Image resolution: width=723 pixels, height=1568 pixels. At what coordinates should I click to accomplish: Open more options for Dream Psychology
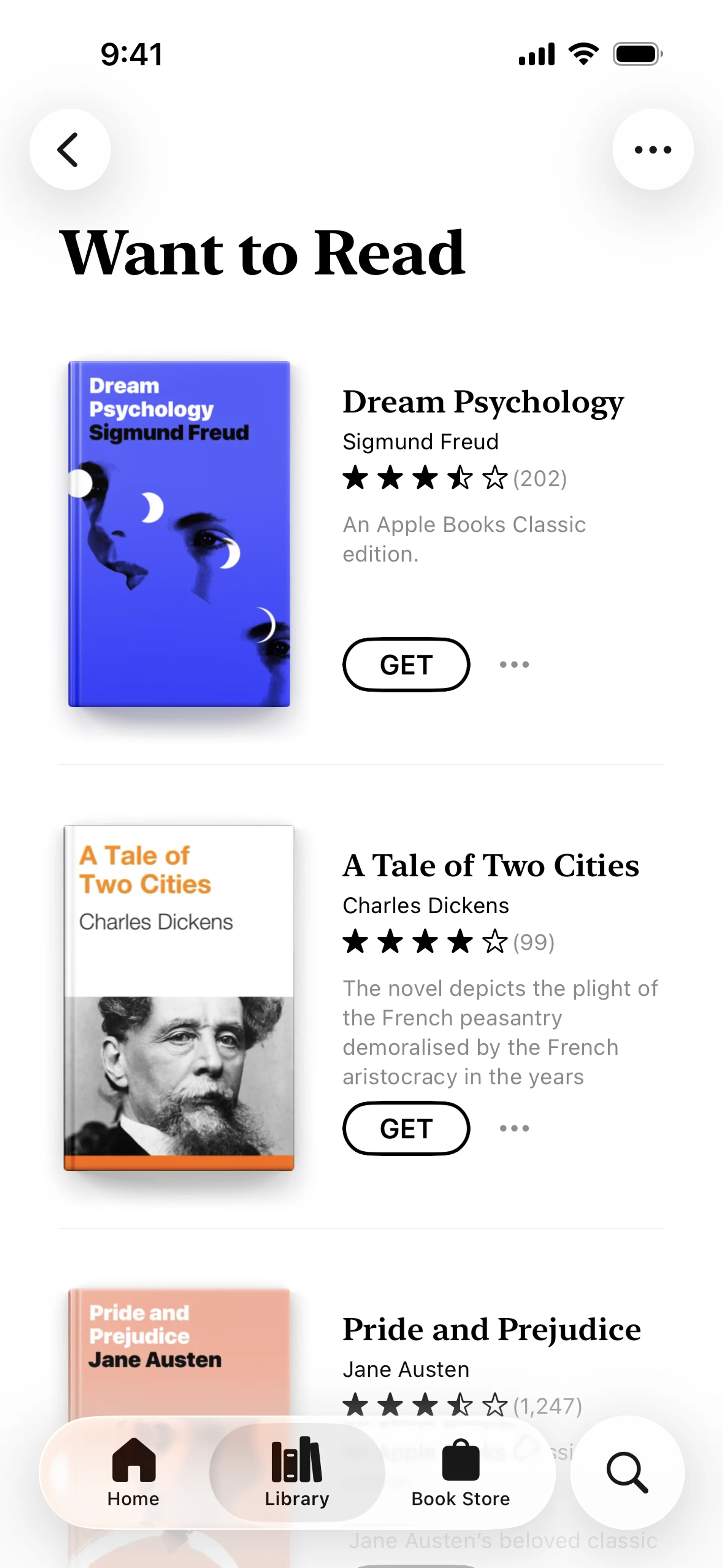coord(514,665)
